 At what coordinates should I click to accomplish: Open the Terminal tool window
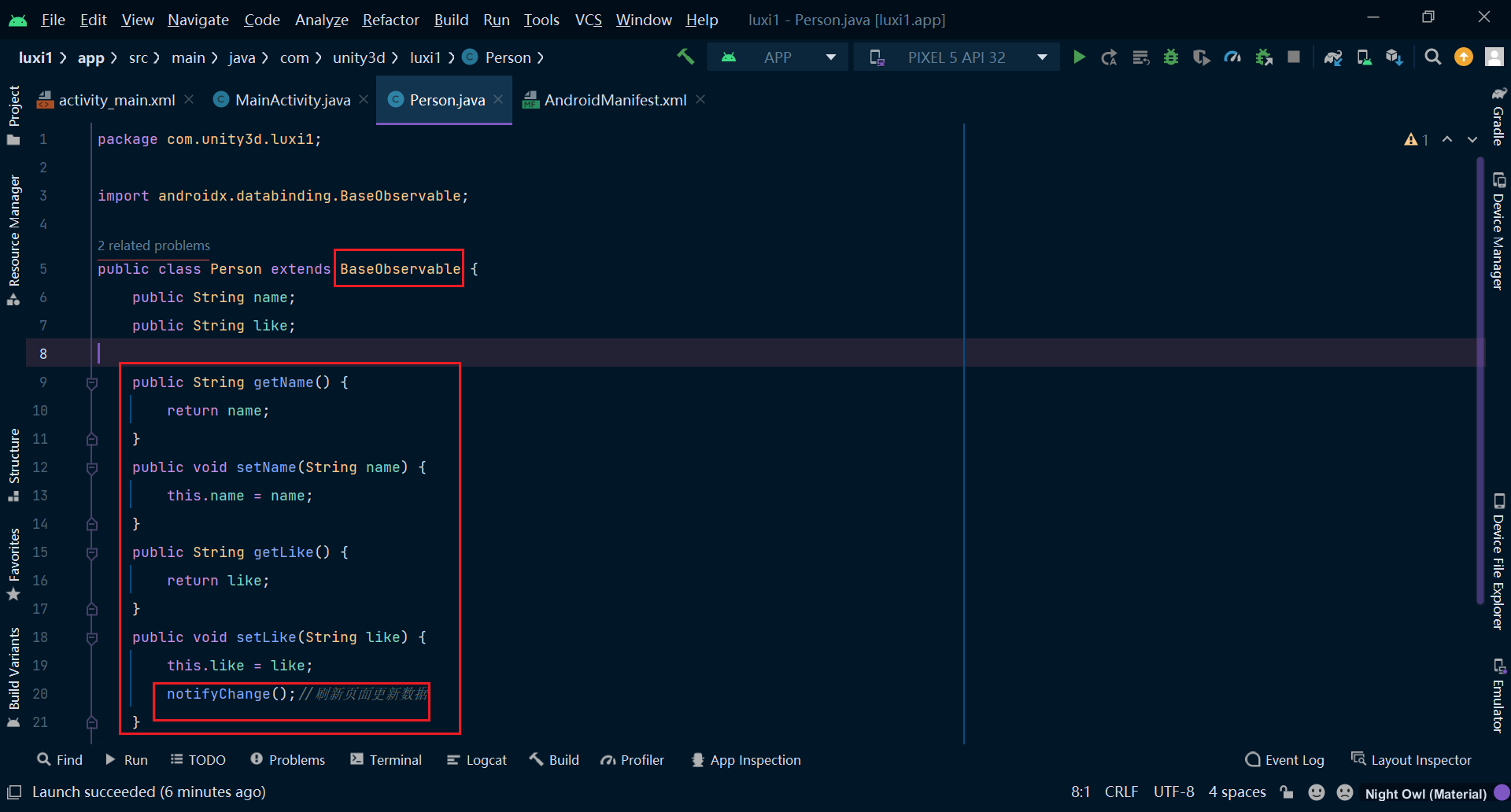click(x=386, y=760)
